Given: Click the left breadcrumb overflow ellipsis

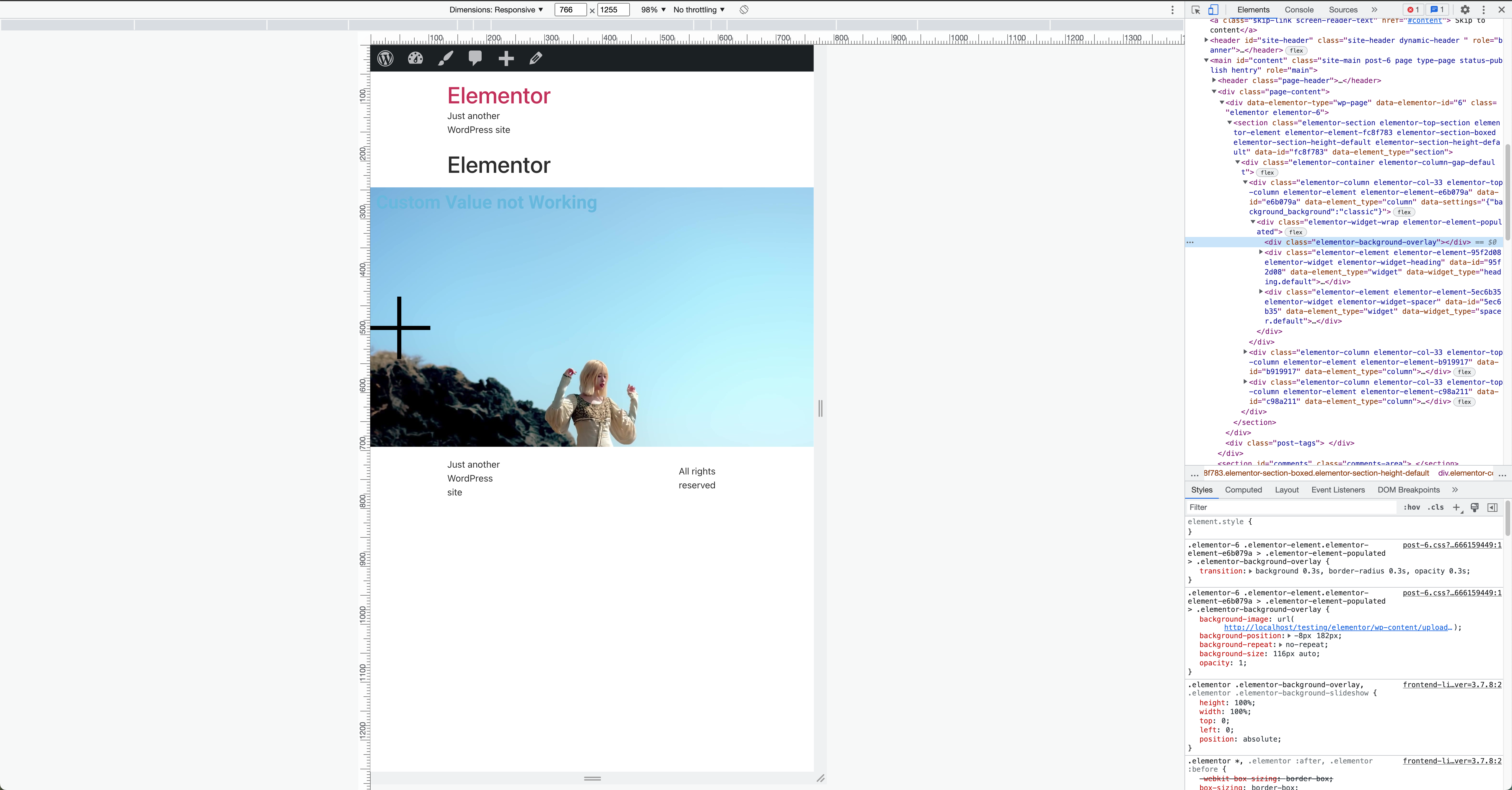Looking at the screenshot, I should (1195, 474).
